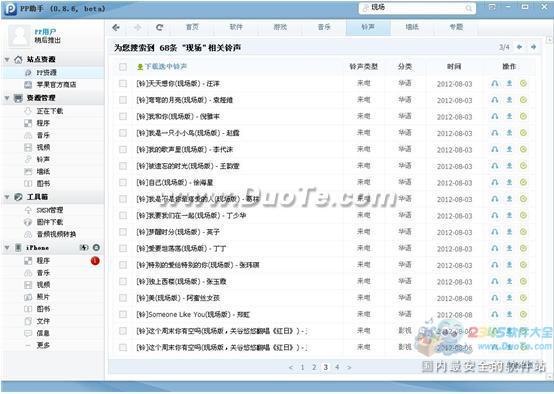Preview 自己(现场版) with headphone icon
The image size is (554, 394).
point(495,182)
